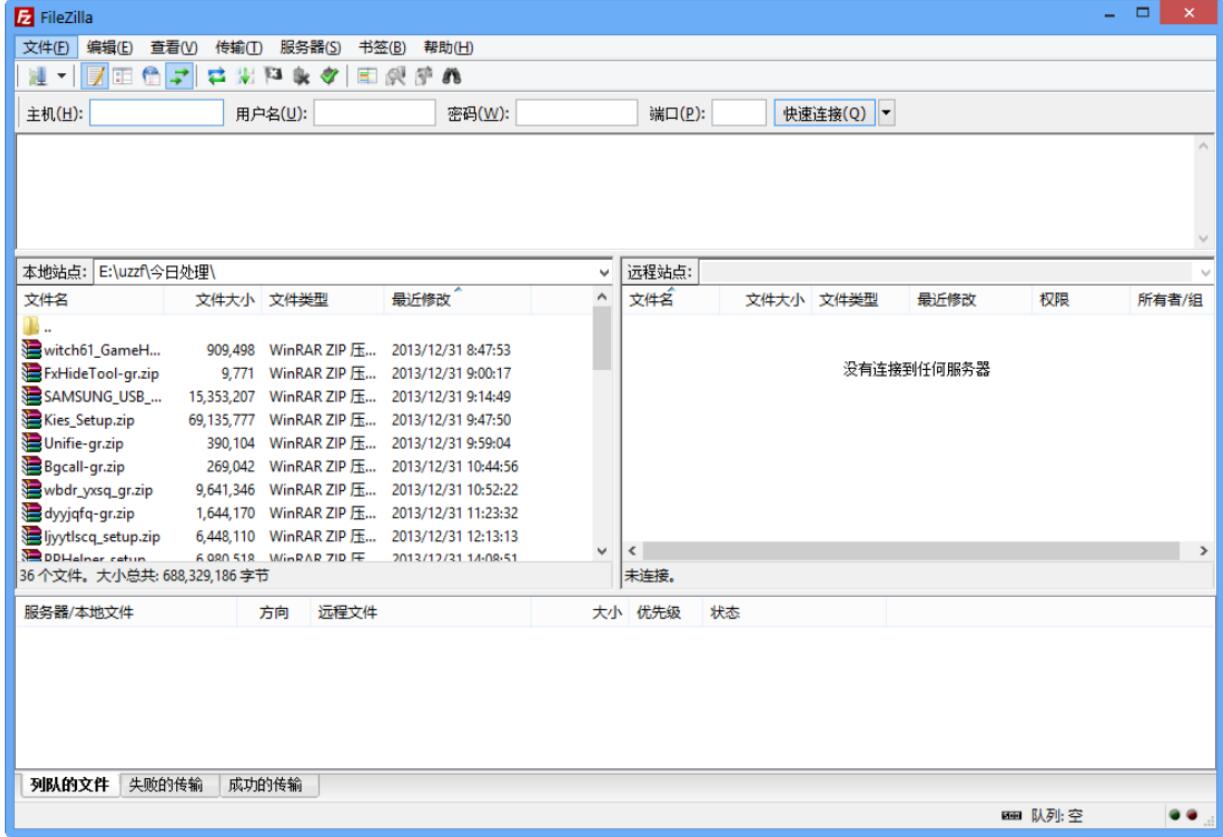Toggle the message log display icon
Image resolution: width=1223 pixels, height=837 pixels.
[x=95, y=76]
